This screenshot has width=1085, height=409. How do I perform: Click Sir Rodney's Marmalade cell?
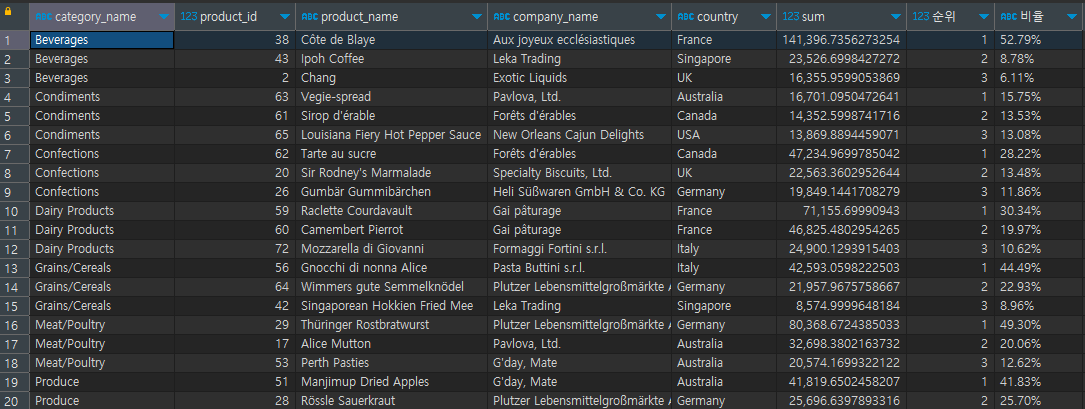(392, 172)
